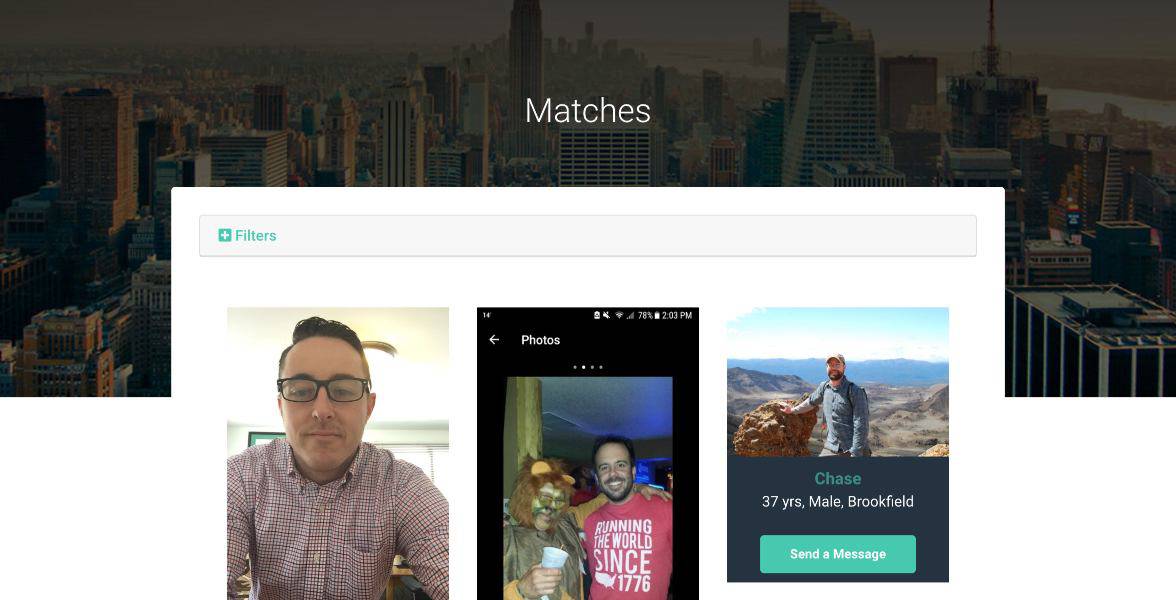Image resolution: width=1176 pixels, height=600 pixels.
Task: Click the 2:03 PM clock text
Action: (677, 315)
